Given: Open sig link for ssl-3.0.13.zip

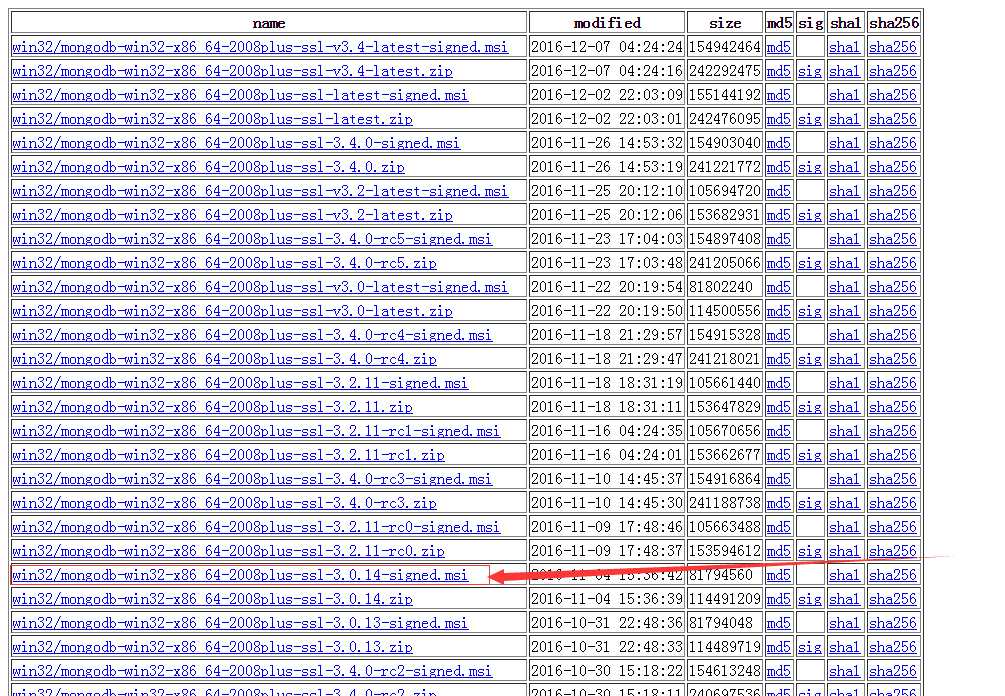Looking at the screenshot, I should pyautogui.click(x=810, y=648).
